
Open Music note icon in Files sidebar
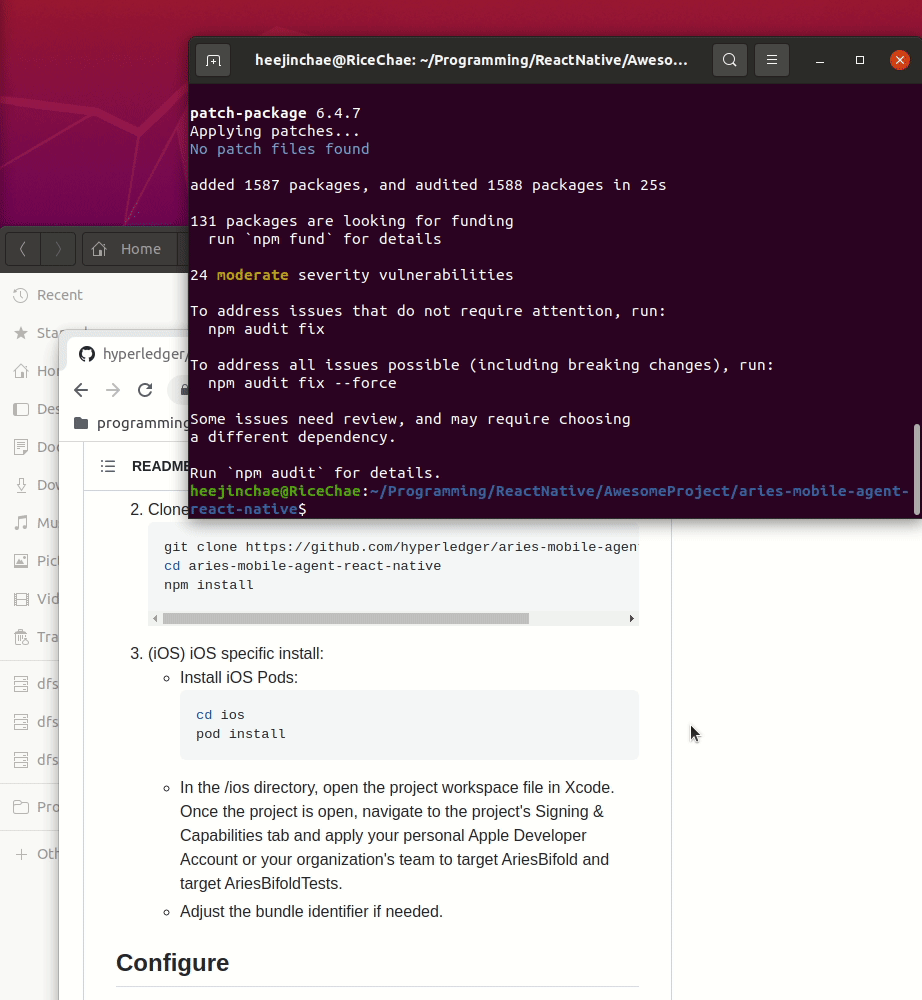point(21,523)
